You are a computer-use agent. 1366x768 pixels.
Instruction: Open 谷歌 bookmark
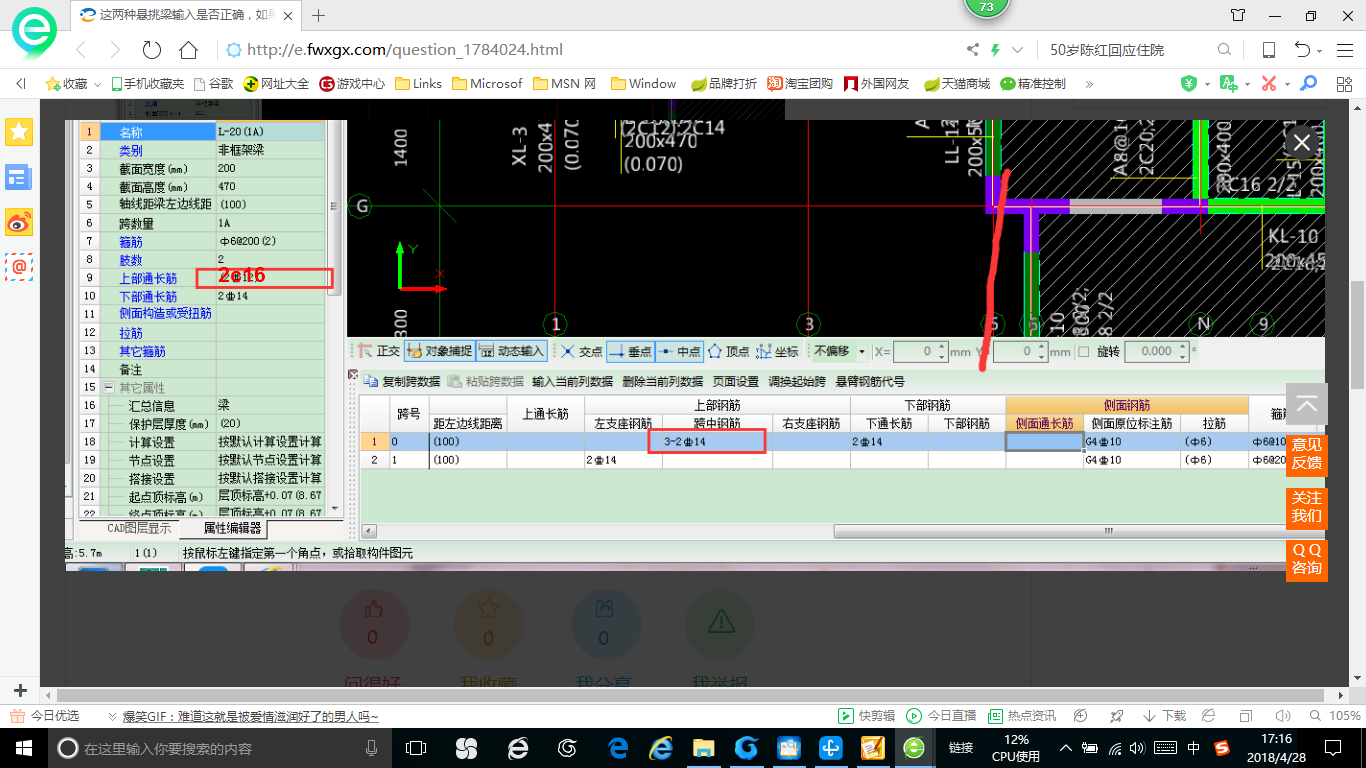pyautogui.click(x=214, y=84)
